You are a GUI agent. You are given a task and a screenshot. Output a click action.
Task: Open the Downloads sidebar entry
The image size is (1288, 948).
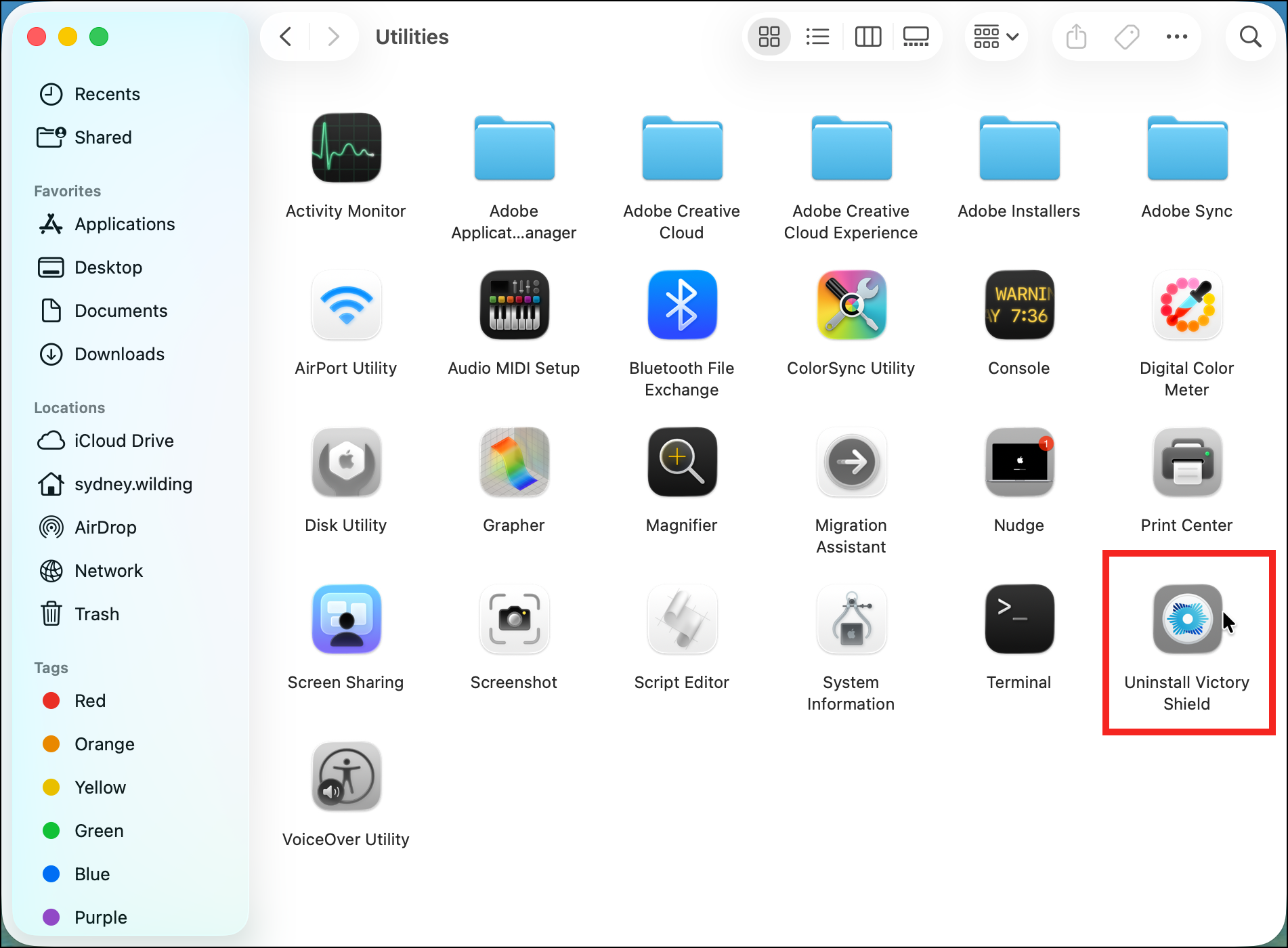[x=119, y=353]
